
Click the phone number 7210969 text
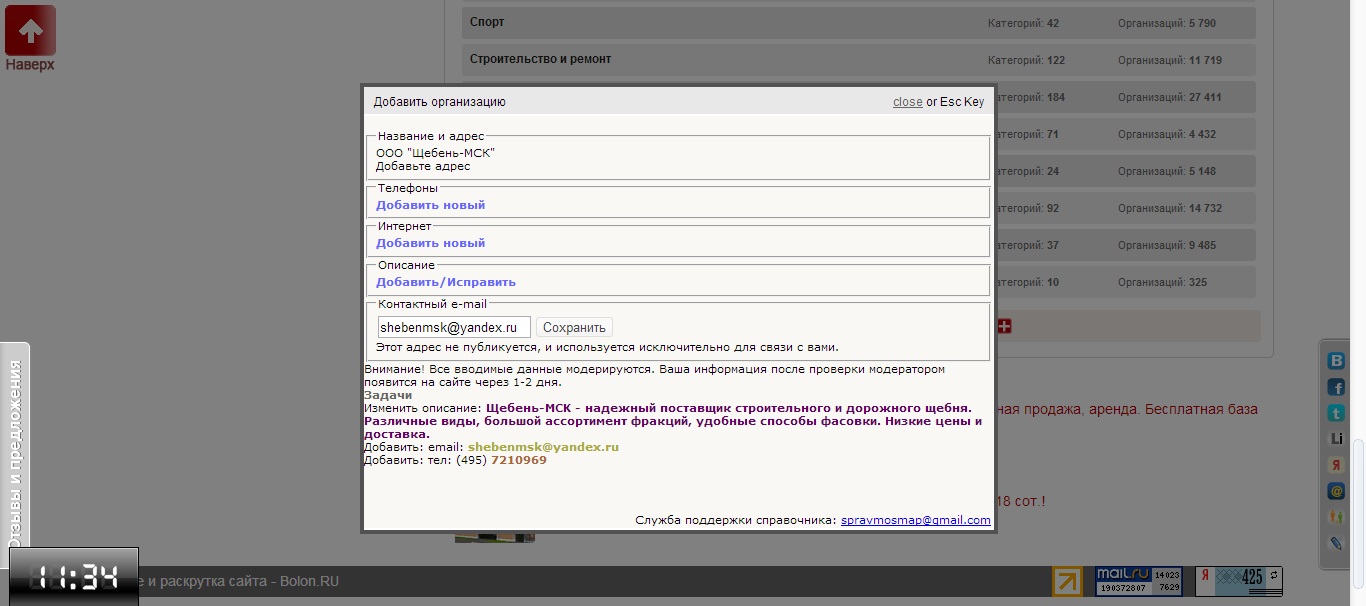[x=518, y=460]
